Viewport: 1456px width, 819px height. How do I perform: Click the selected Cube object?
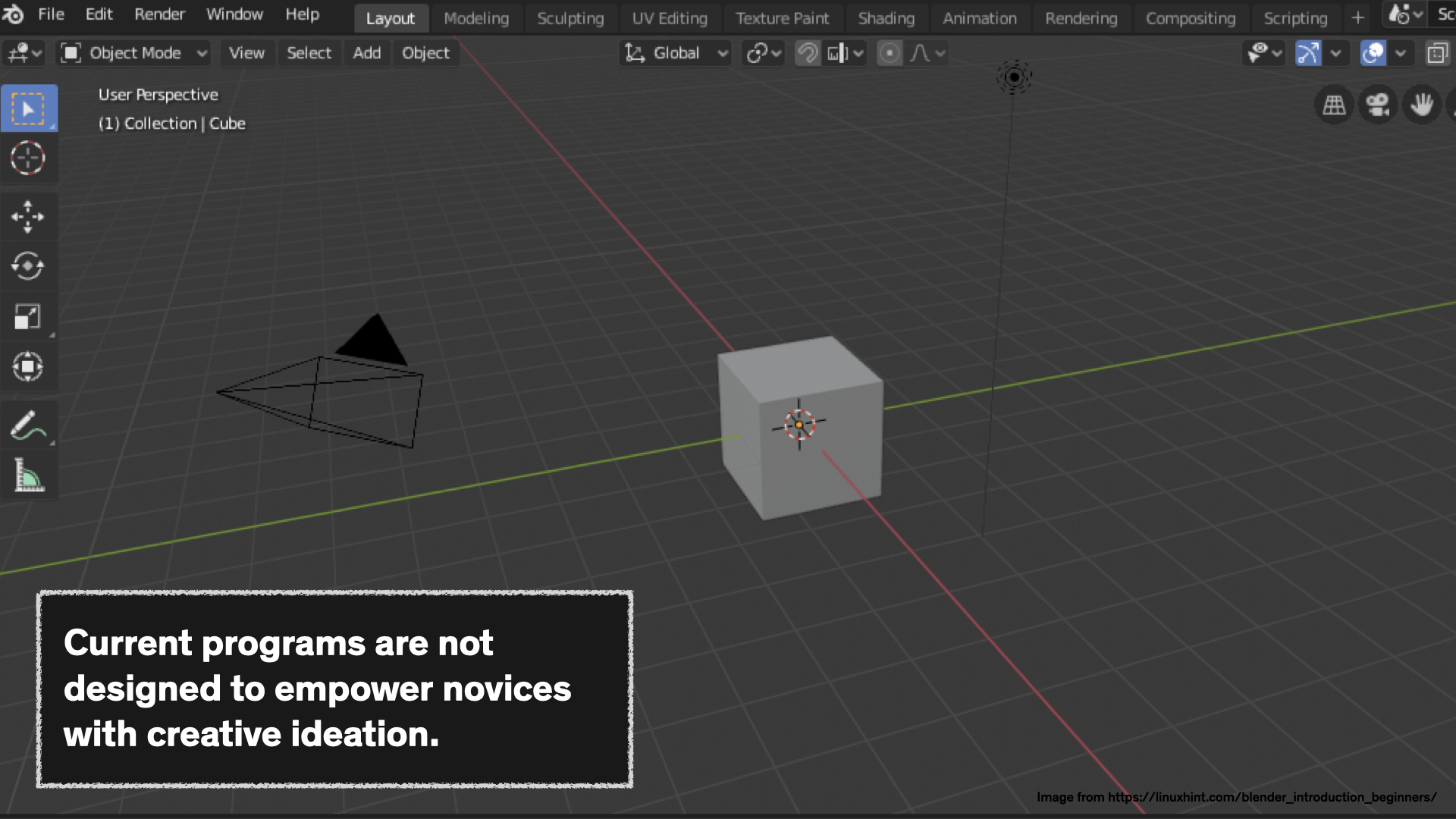coord(800,425)
